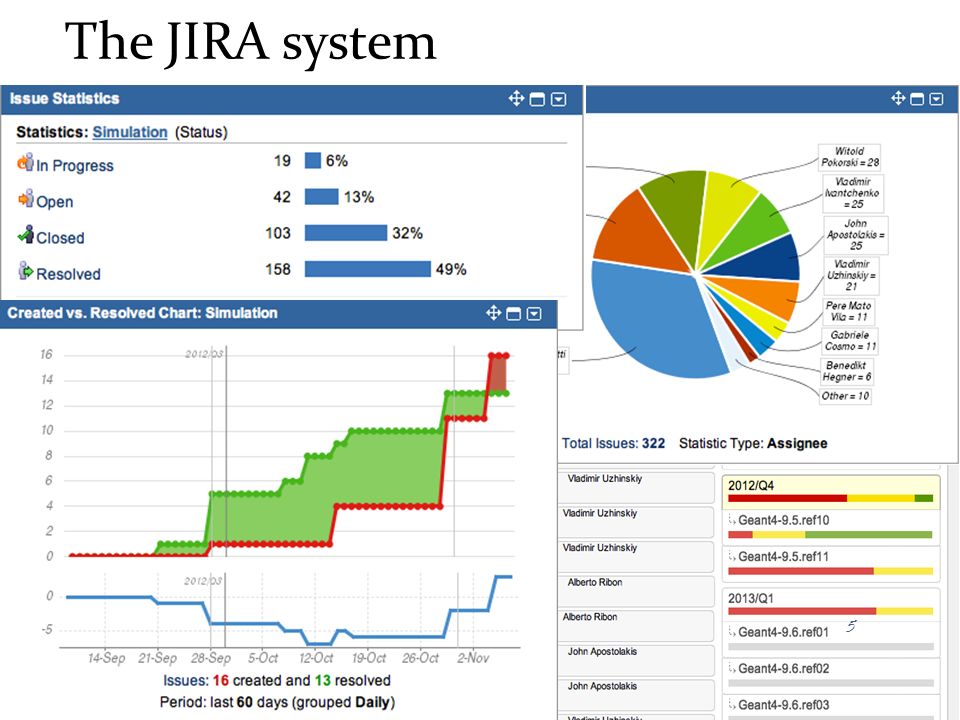This screenshot has height=720, width=960.
Task: Click the Open status icon
Action: point(26,198)
